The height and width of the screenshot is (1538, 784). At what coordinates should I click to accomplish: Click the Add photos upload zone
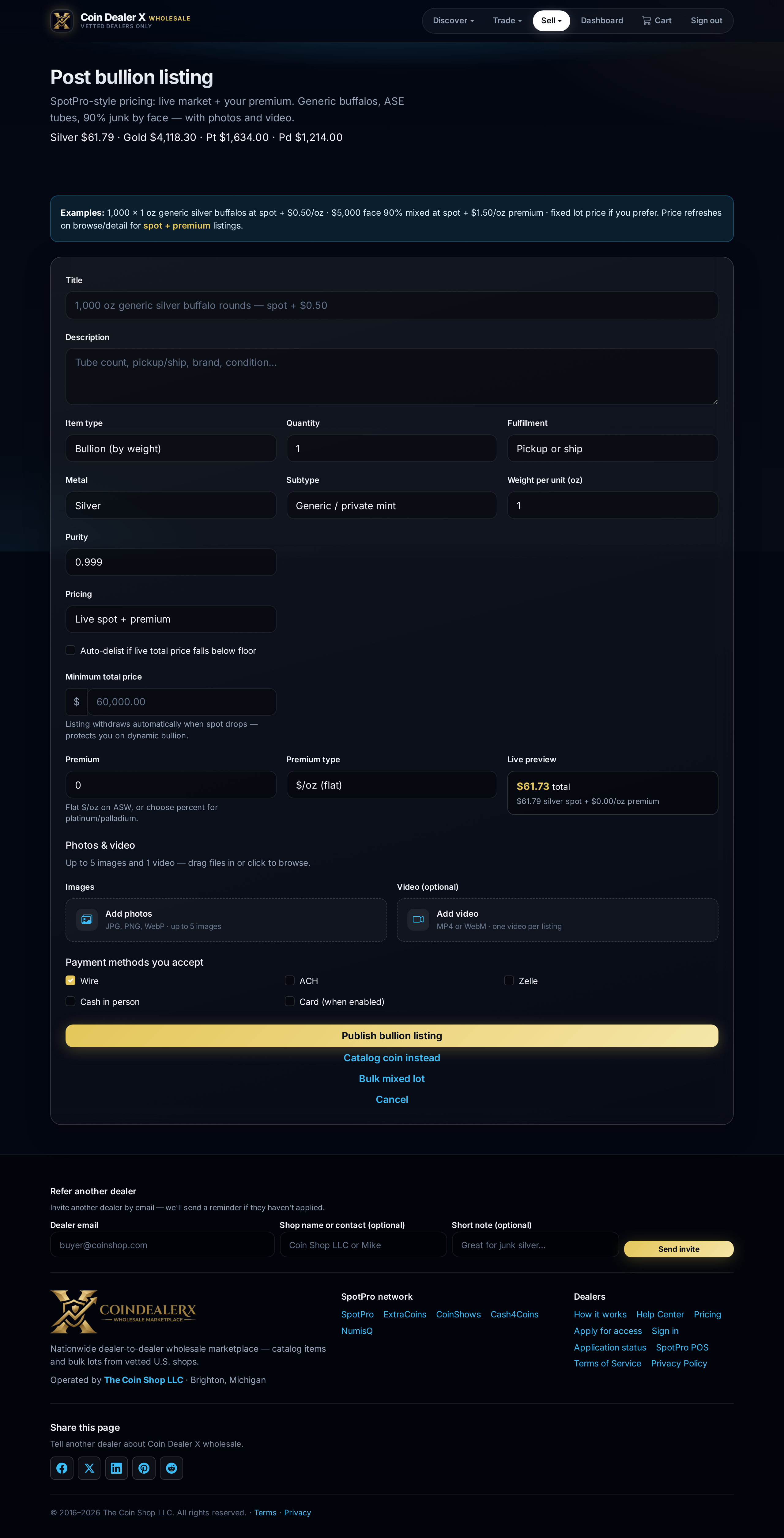(226, 920)
